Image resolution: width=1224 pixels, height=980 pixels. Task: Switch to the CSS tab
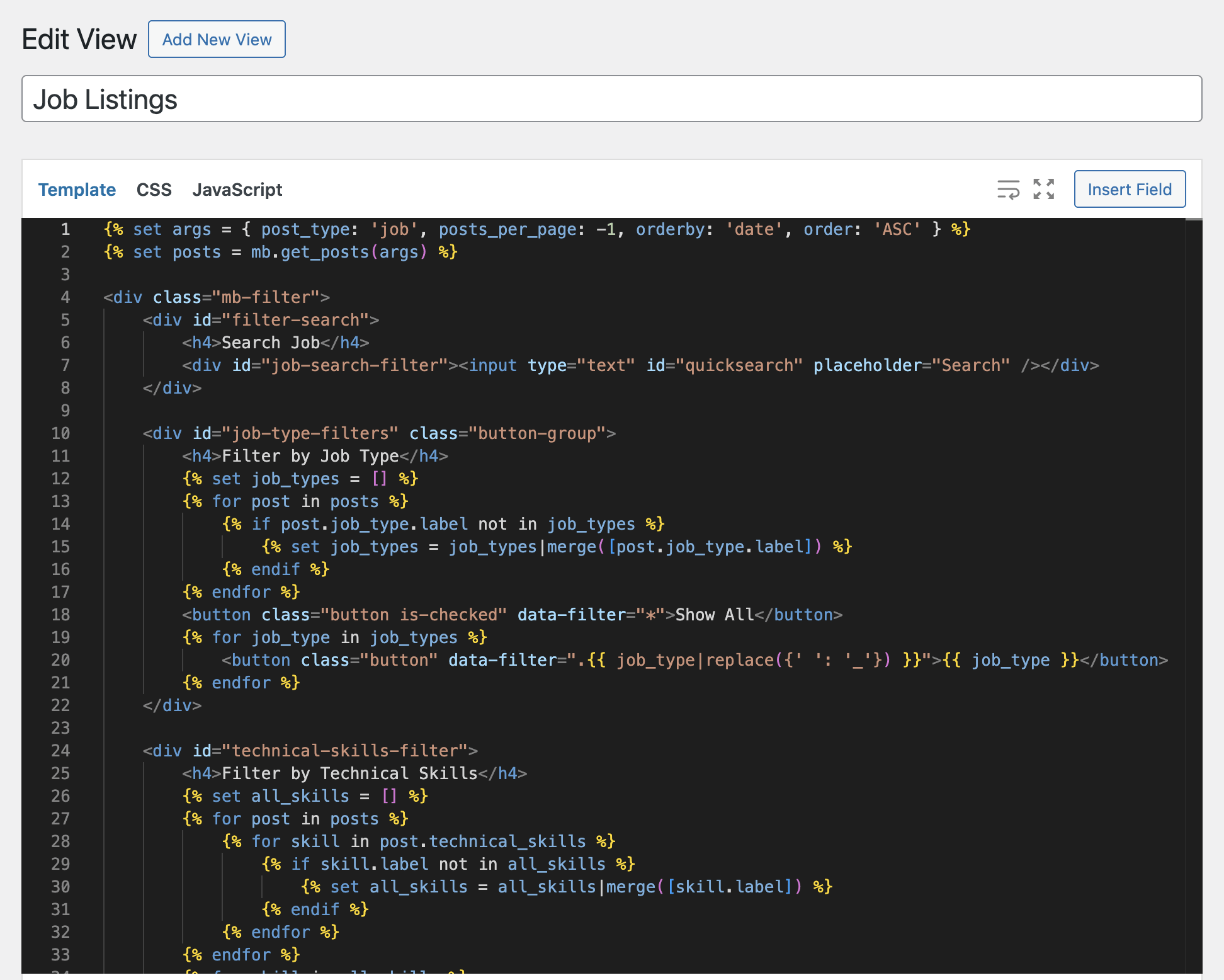point(154,190)
